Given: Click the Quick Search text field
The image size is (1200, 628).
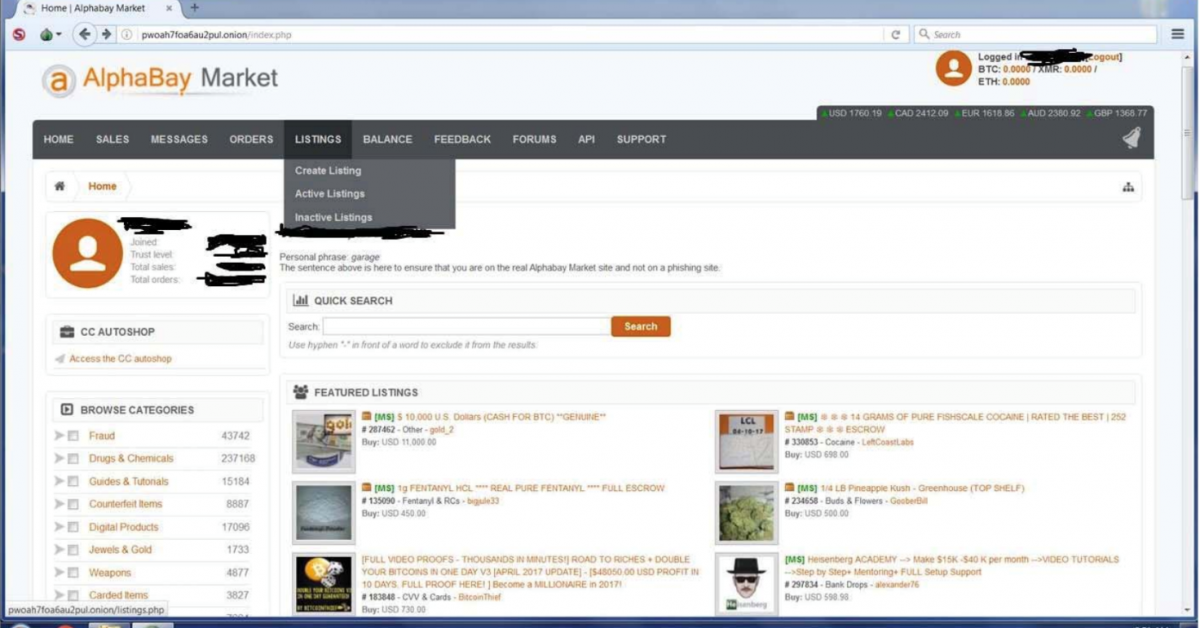Looking at the screenshot, I should pos(466,326).
